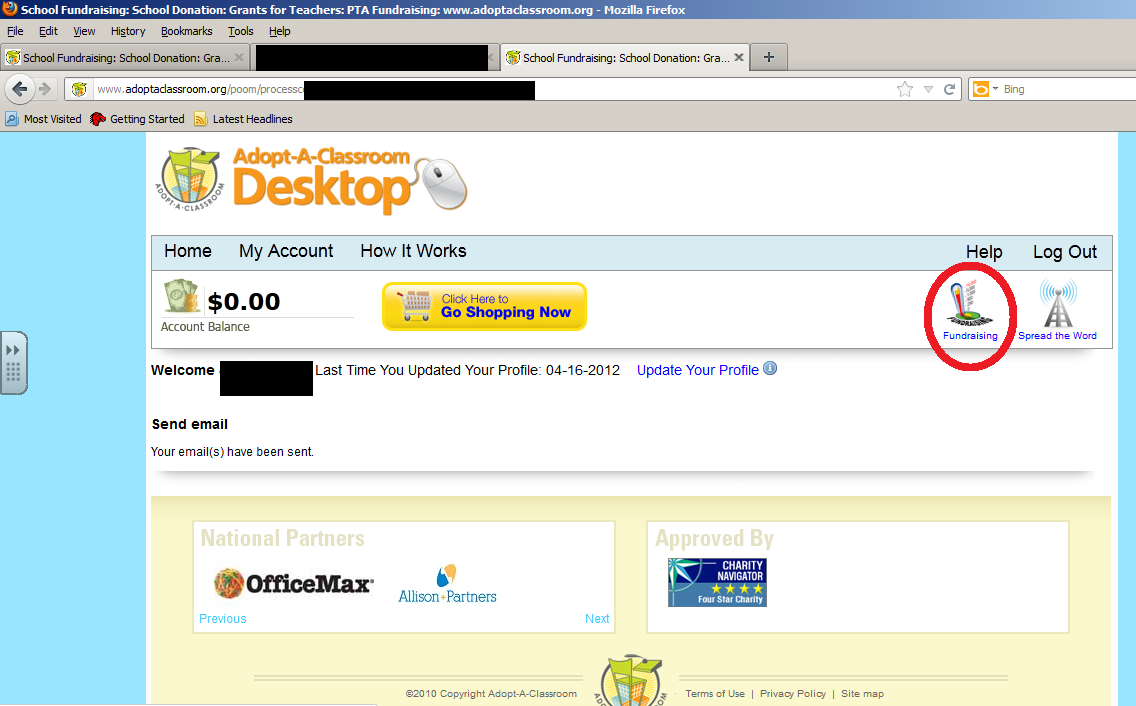
Task: Close the first School Fundraising tab
Action: (x=239, y=57)
